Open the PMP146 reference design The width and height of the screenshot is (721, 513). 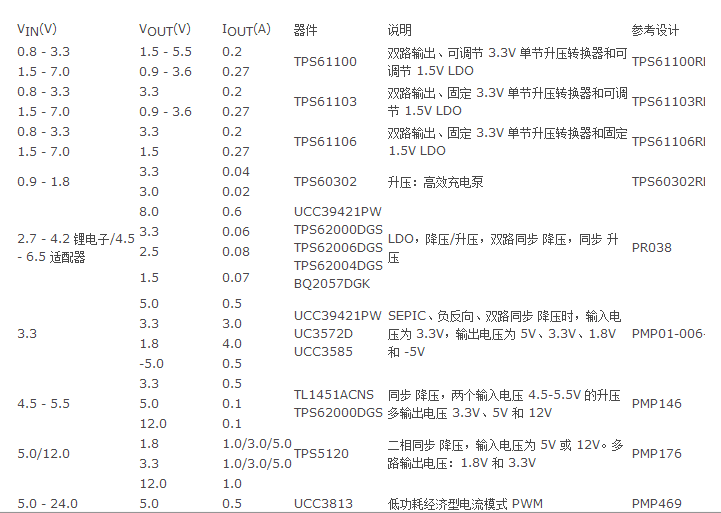coord(657,404)
